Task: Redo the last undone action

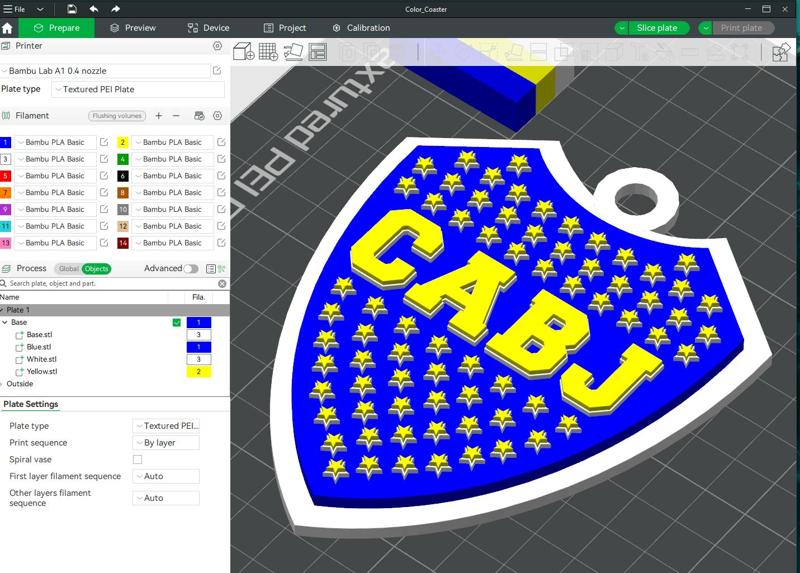Action: click(115, 9)
